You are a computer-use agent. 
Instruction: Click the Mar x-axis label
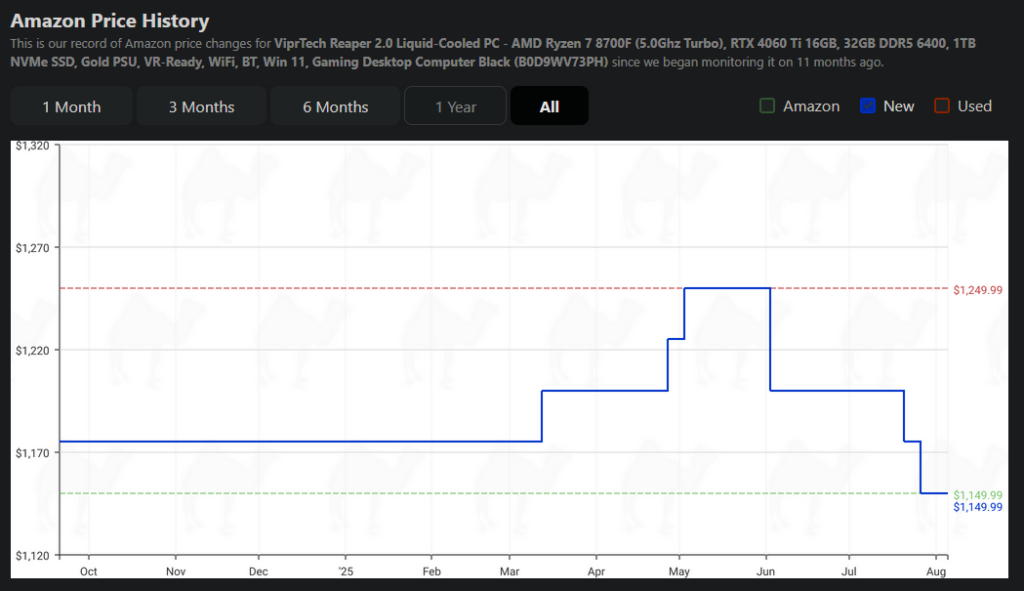[509, 571]
